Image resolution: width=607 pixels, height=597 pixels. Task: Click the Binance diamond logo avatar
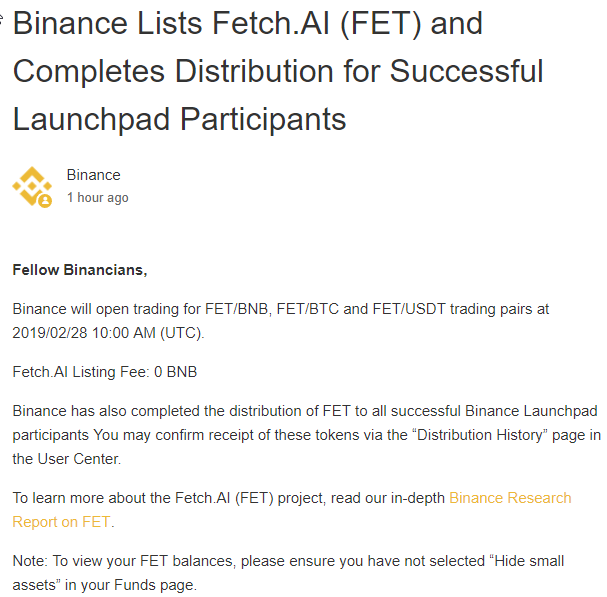tap(31, 186)
